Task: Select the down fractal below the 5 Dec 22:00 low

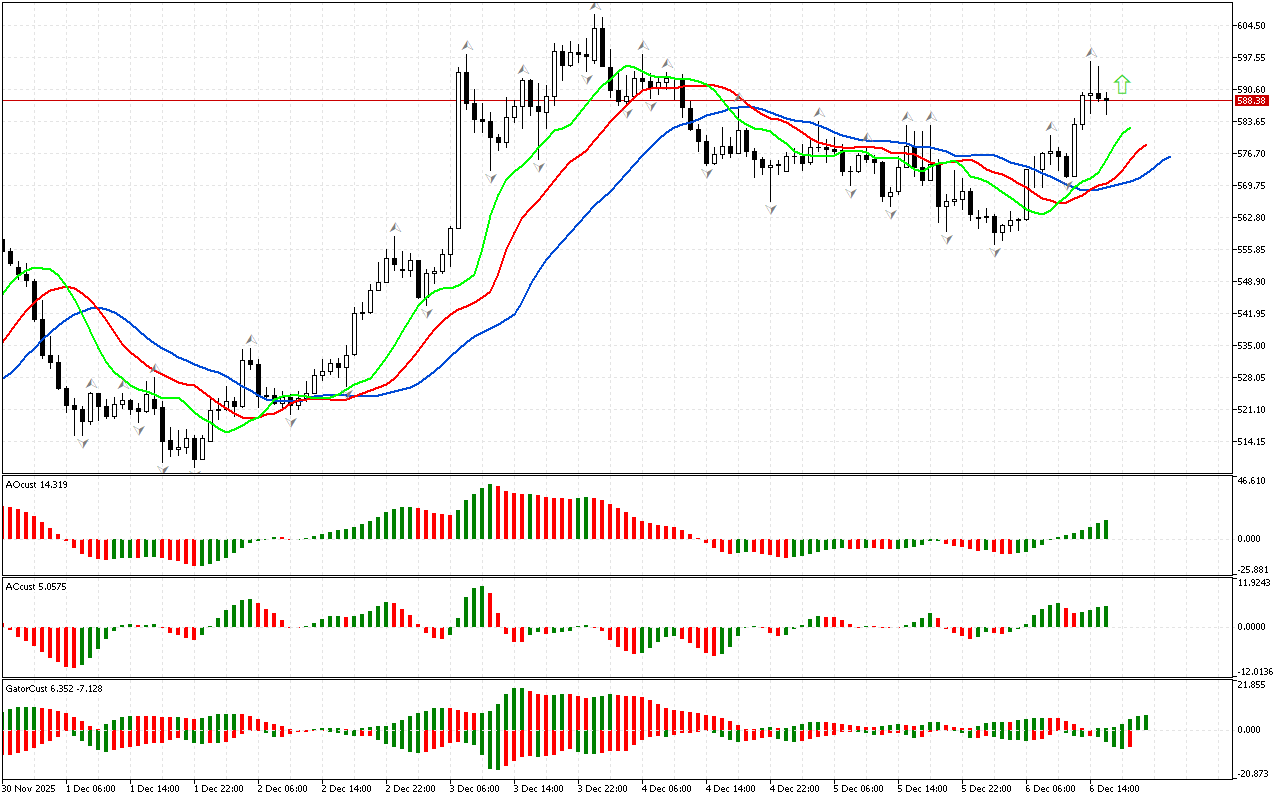Action: pos(995,253)
